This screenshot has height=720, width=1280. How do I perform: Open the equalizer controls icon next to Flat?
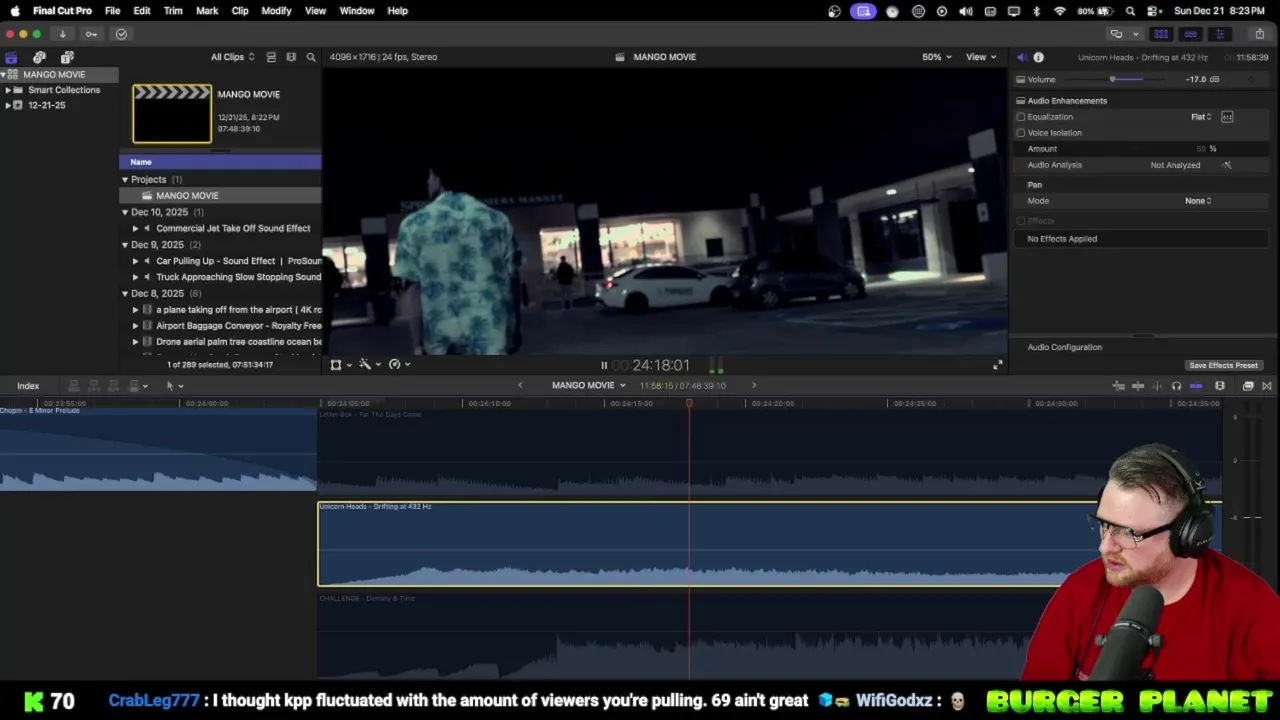[1227, 117]
